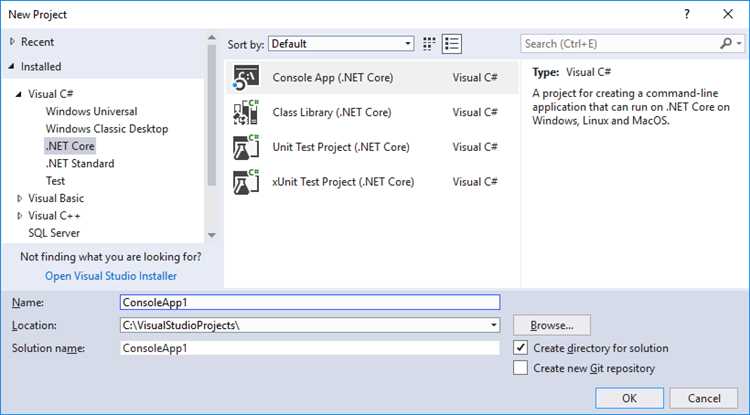Enable Create new Git repository checkbox
Screen dimensions: 750x415
pos(520,368)
